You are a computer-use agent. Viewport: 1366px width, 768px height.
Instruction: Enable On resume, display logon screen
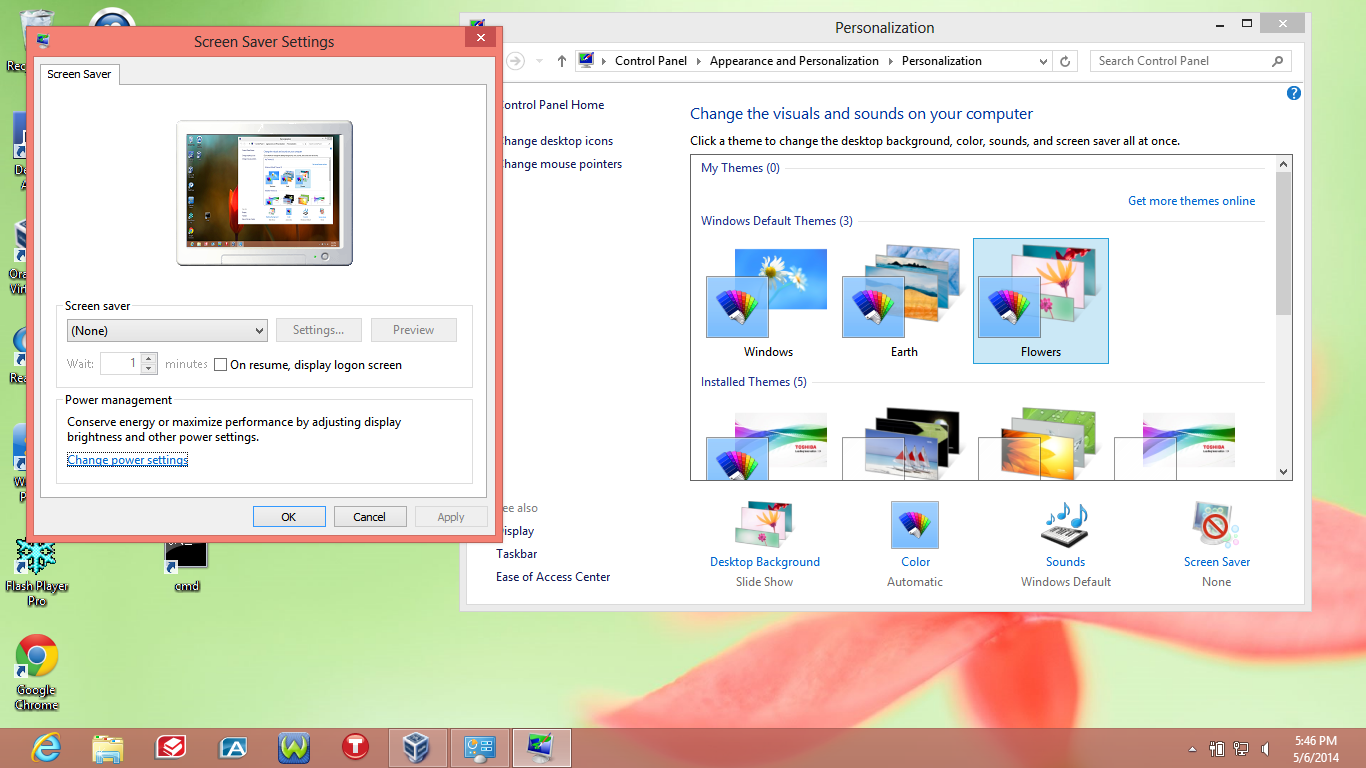tap(221, 365)
